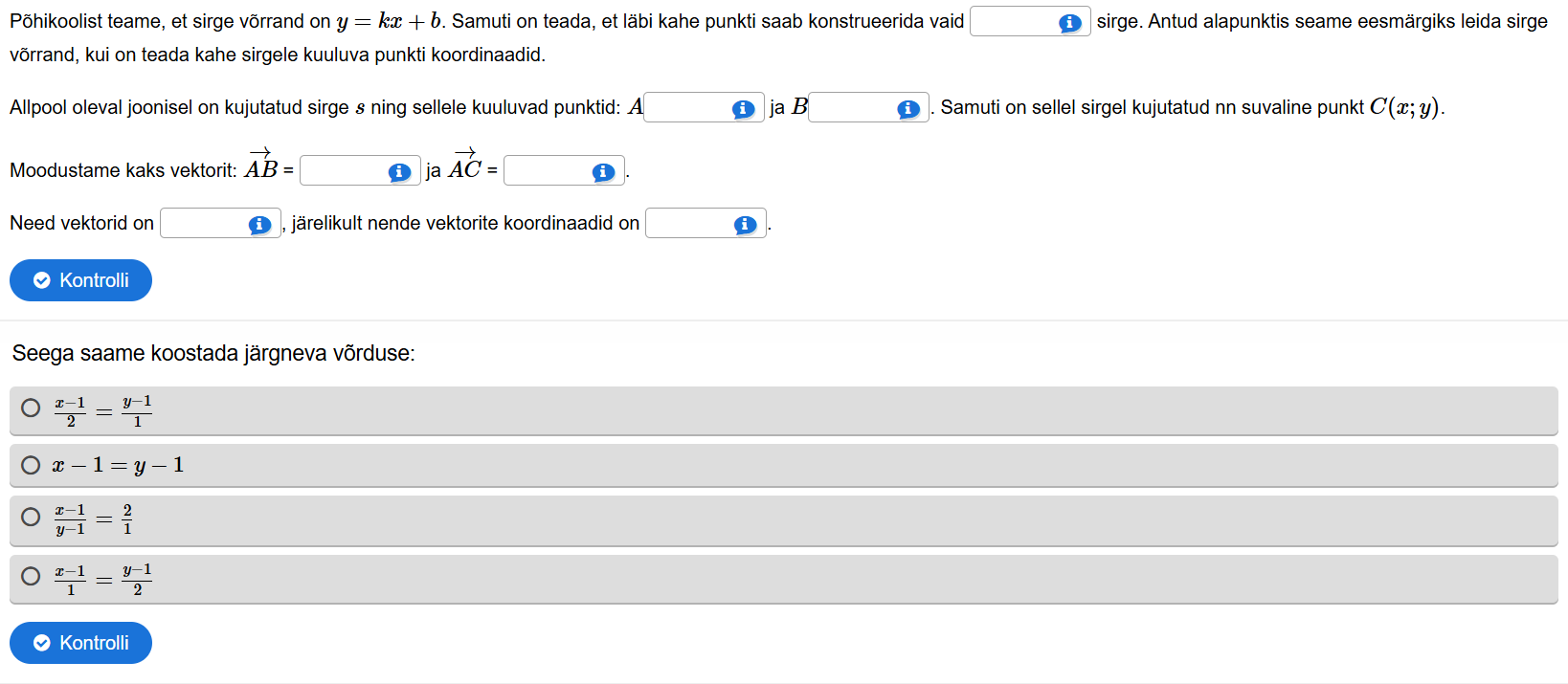The width and height of the screenshot is (1568, 684).
Task: Click the vector AB answer field
Action: (344, 171)
